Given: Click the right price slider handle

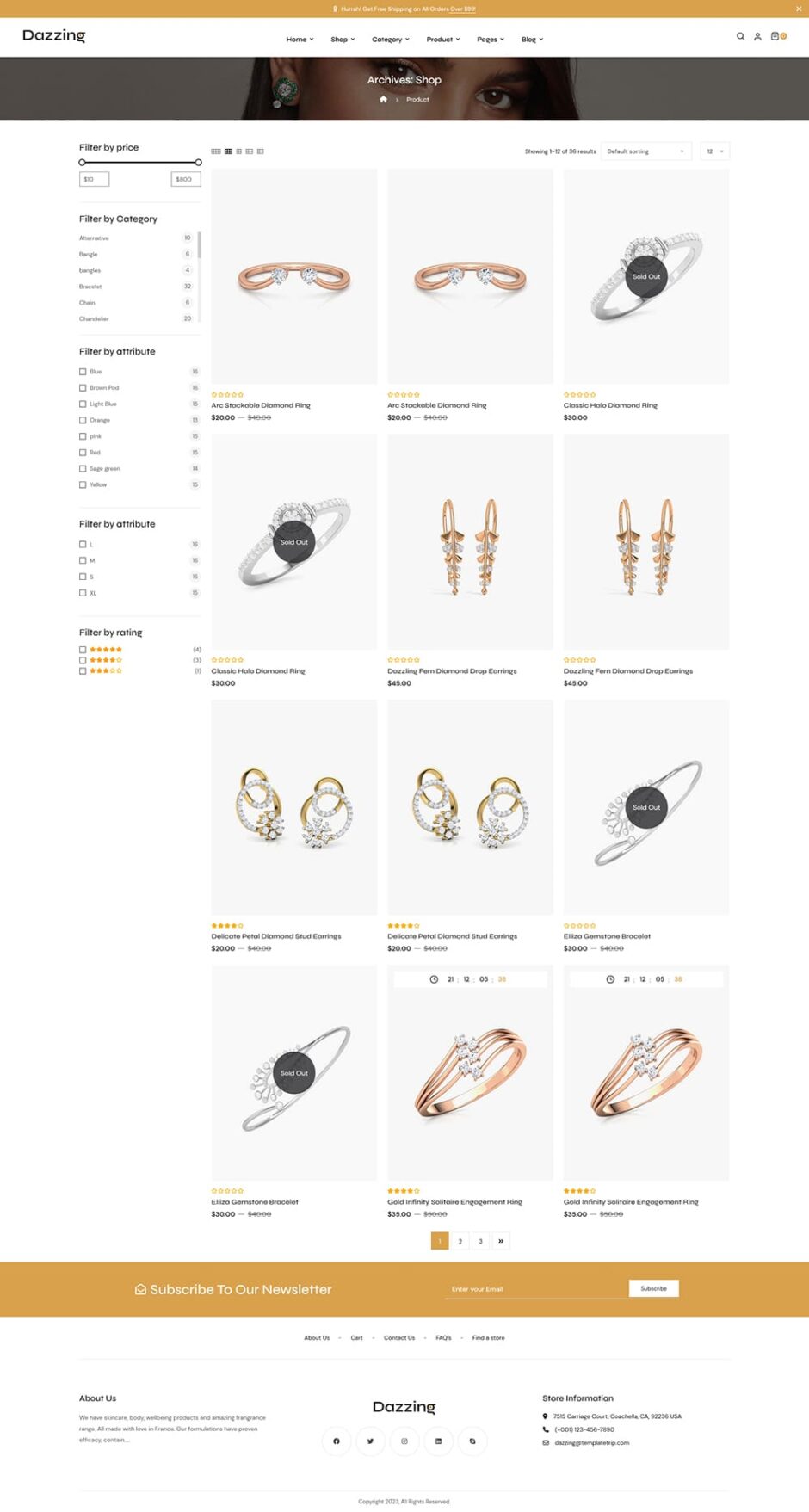Looking at the screenshot, I should pyautogui.click(x=198, y=162).
